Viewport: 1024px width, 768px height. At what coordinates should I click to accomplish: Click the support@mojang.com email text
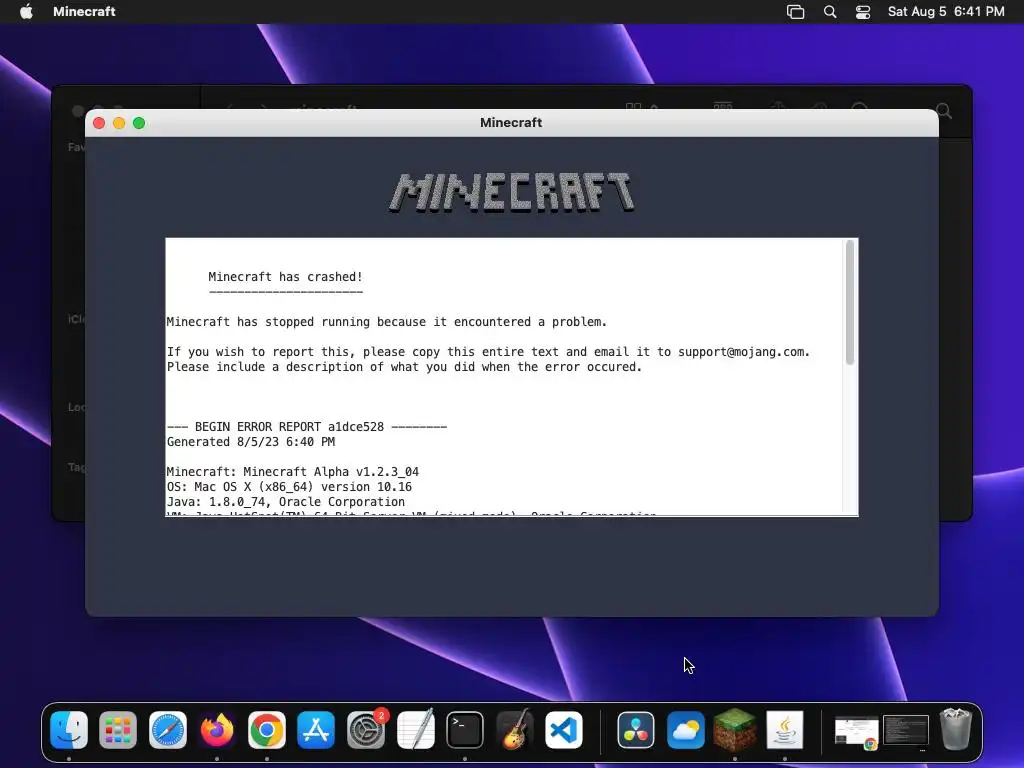point(741,351)
